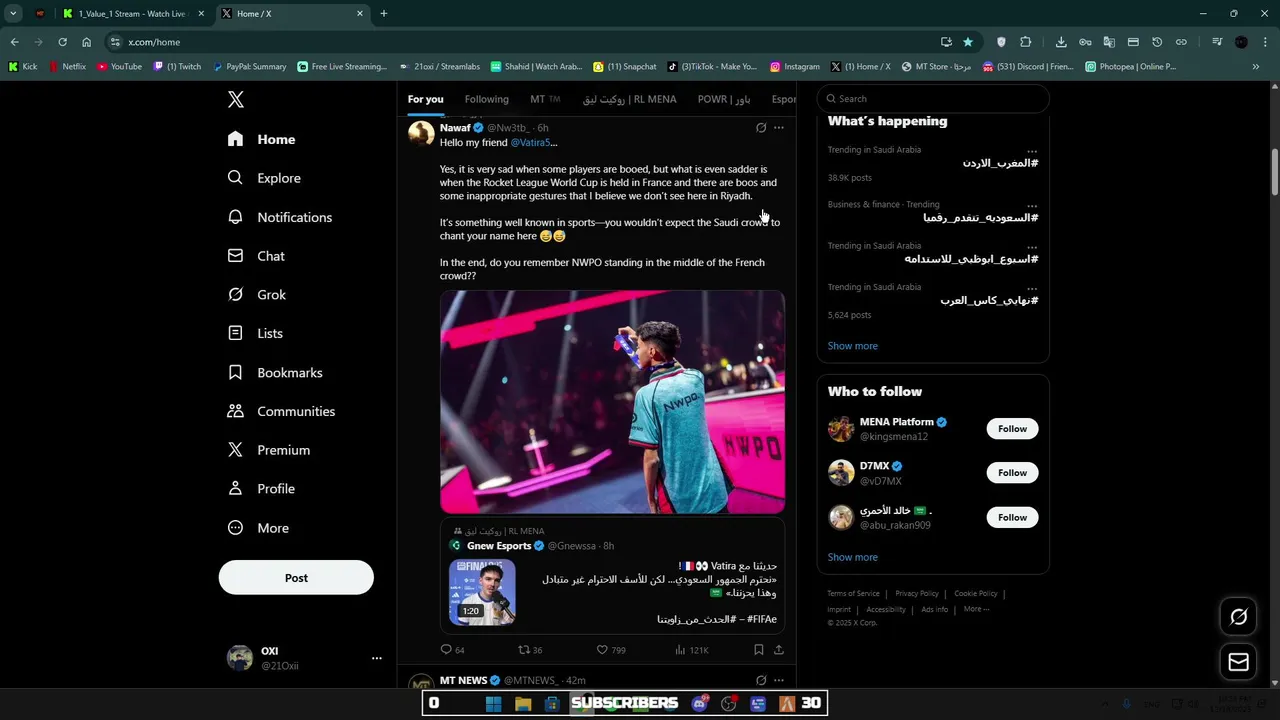This screenshot has height=720, width=1280.
Task: Open more options on Nawaf's post
Action: (x=779, y=128)
